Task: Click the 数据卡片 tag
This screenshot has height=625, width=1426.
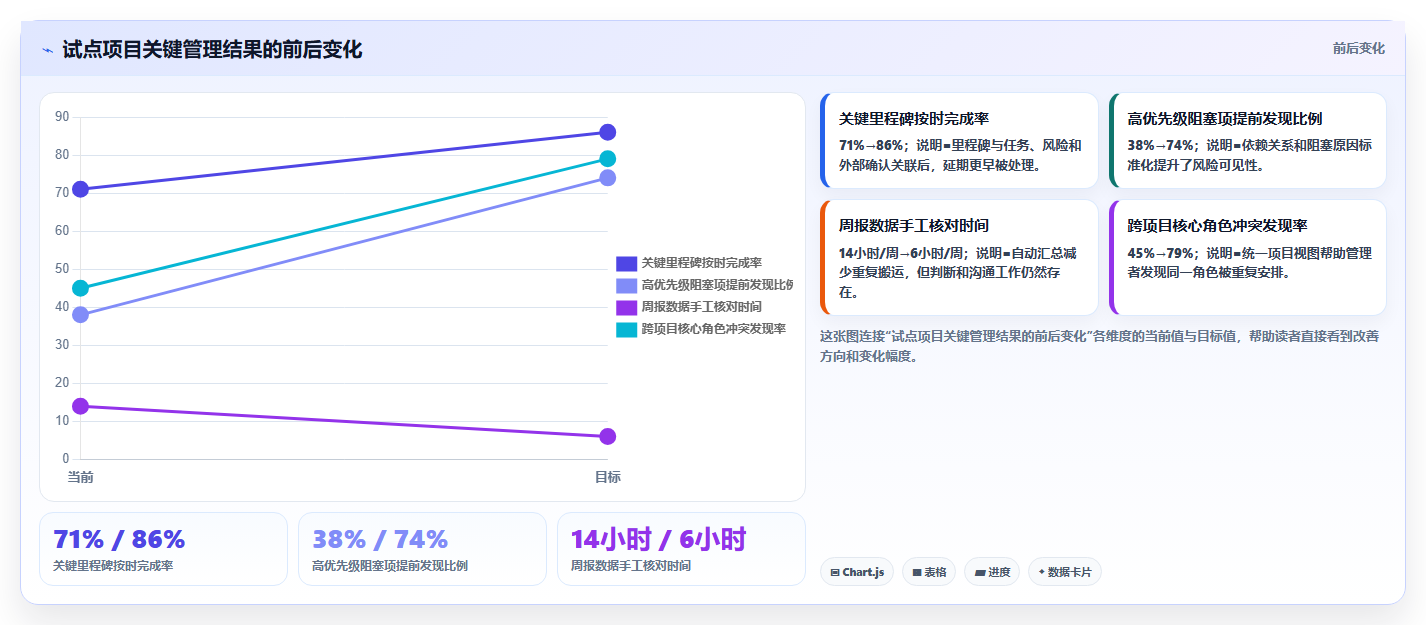Action: (1065, 572)
